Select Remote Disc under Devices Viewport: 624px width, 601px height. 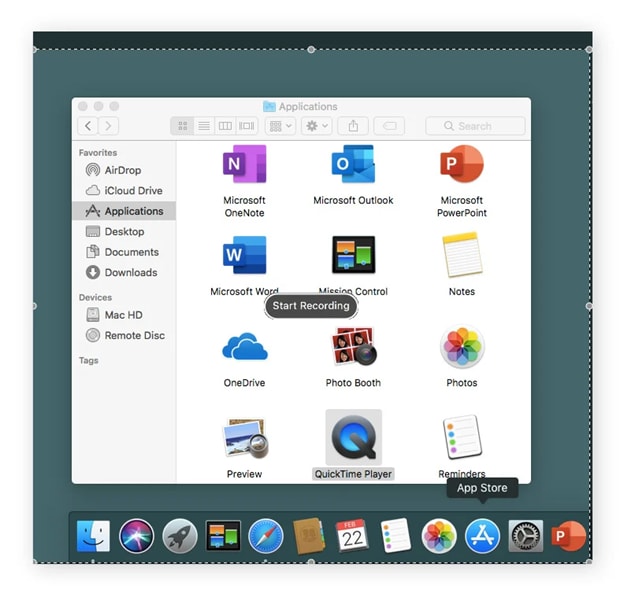click(x=124, y=336)
